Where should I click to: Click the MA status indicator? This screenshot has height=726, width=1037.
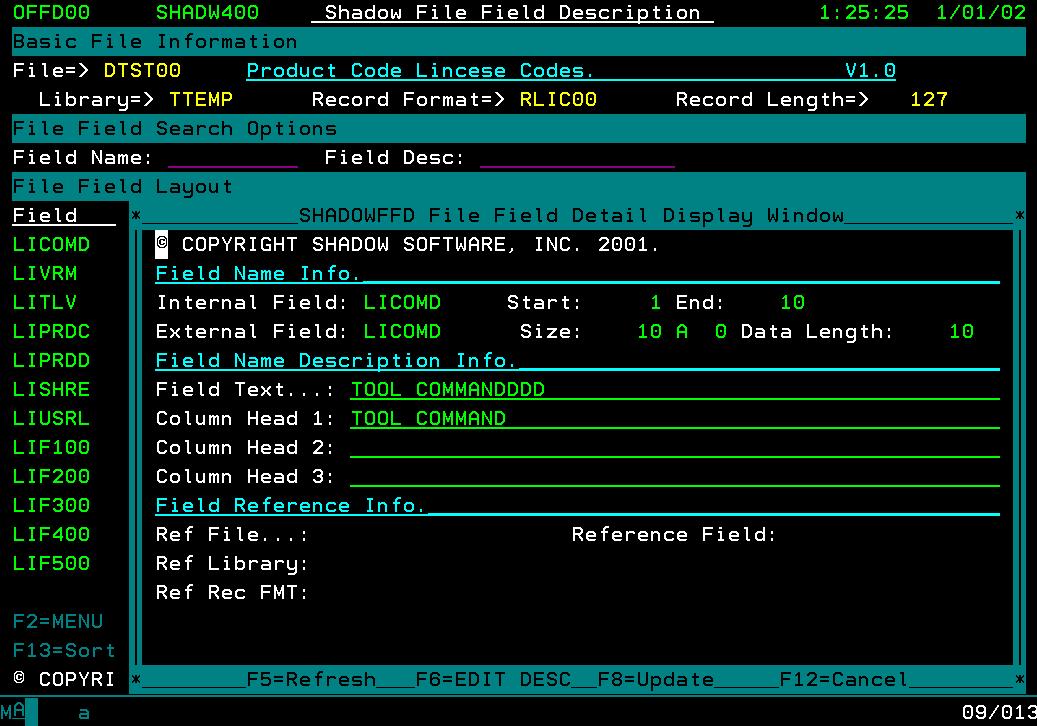pos(13,712)
